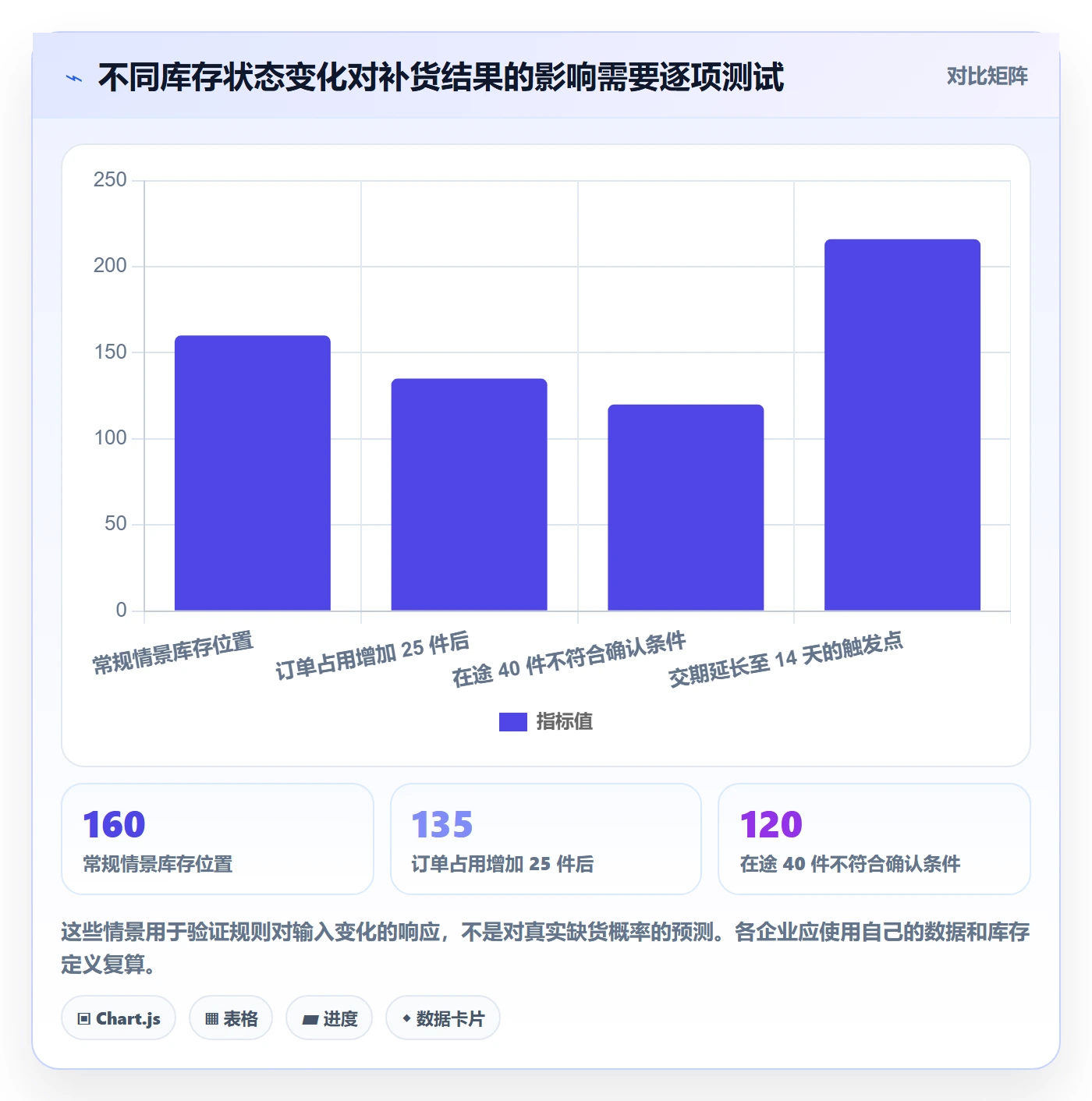Click the 指标值 legend label
The image size is (1092, 1101).
point(564,722)
